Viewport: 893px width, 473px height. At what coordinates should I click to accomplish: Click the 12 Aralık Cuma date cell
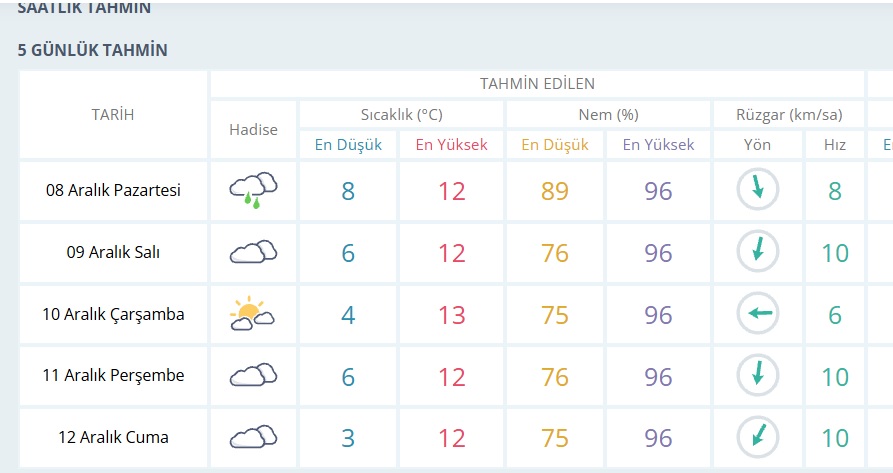pos(113,437)
